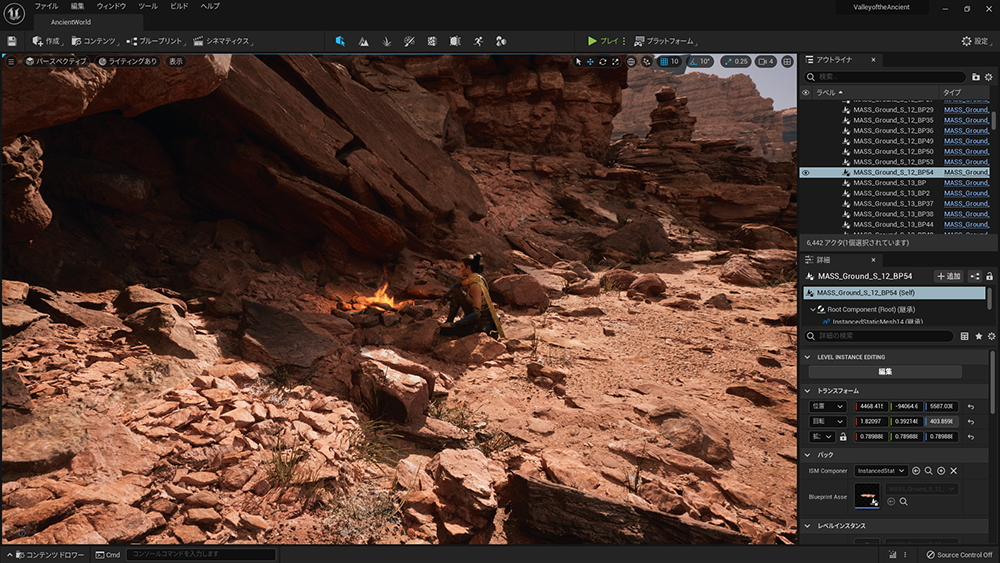This screenshot has width=1000, height=563.
Task: Open Brush Editing mode icon
Action: pyautogui.click(x=455, y=41)
